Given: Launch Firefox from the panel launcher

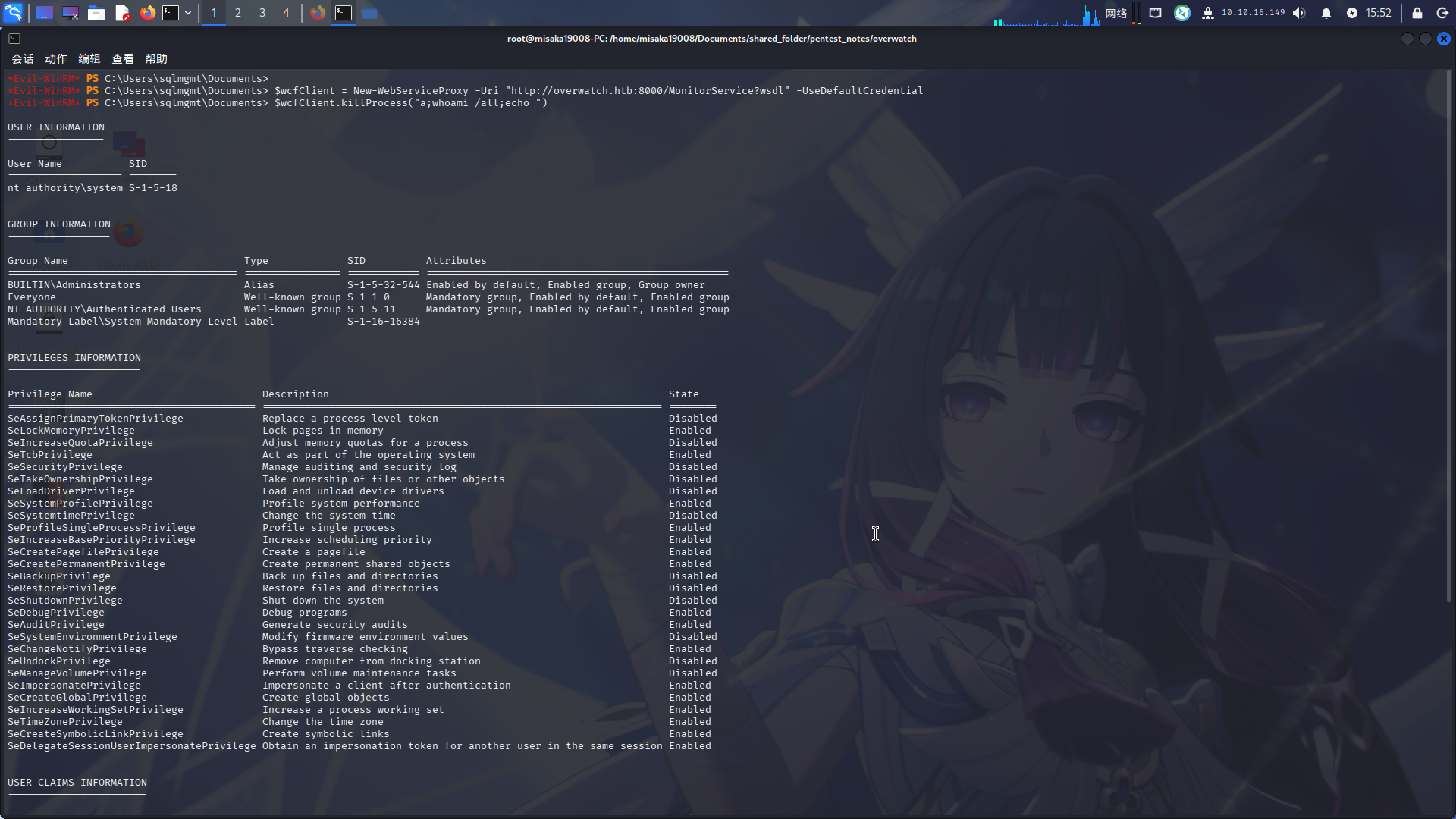Looking at the screenshot, I should 148,13.
